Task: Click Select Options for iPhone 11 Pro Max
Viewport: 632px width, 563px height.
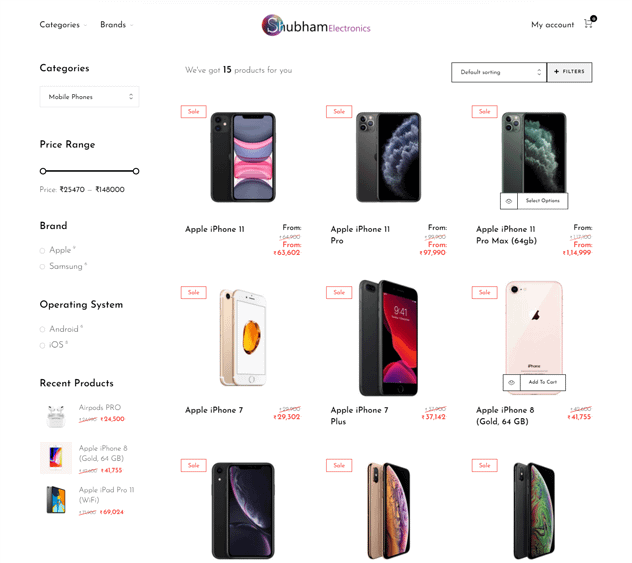Action: click(x=543, y=201)
